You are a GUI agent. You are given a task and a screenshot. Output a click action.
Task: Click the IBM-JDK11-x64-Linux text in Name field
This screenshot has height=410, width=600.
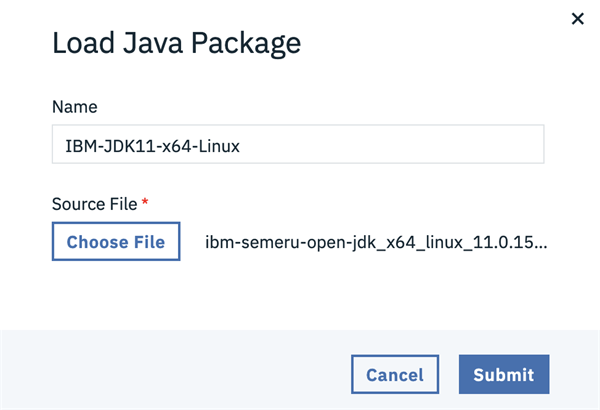click(147, 145)
